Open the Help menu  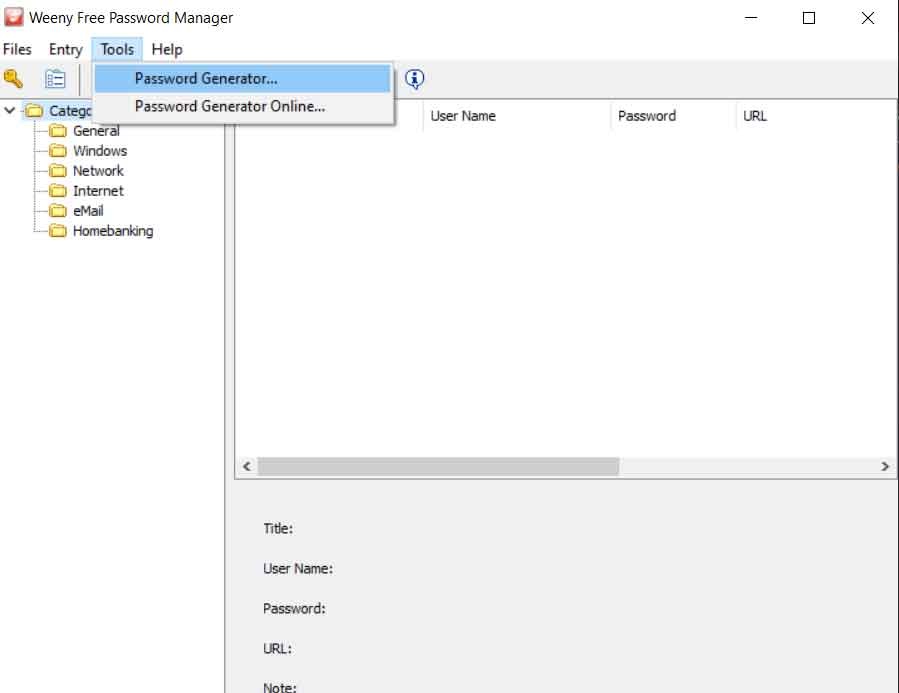point(167,49)
